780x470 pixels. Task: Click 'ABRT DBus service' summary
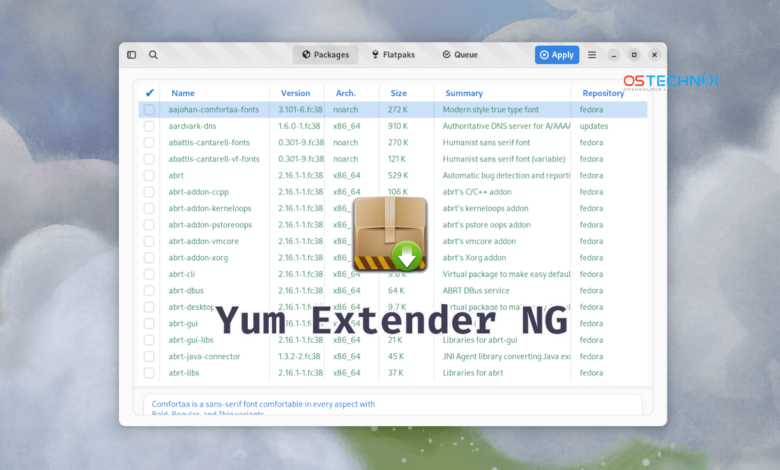click(476, 290)
